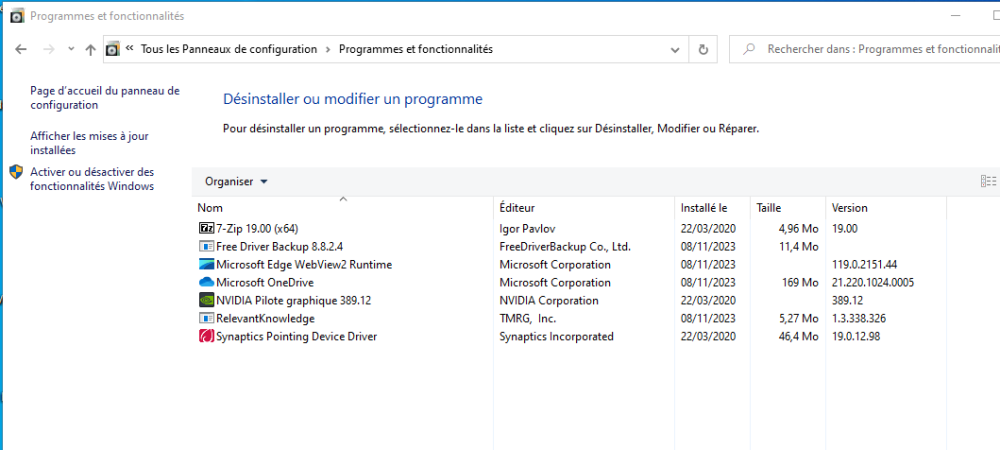The width and height of the screenshot is (1000, 450).
Task: Click version 119.0.2151.44
Action: pyautogui.click(x=865, y=265)
